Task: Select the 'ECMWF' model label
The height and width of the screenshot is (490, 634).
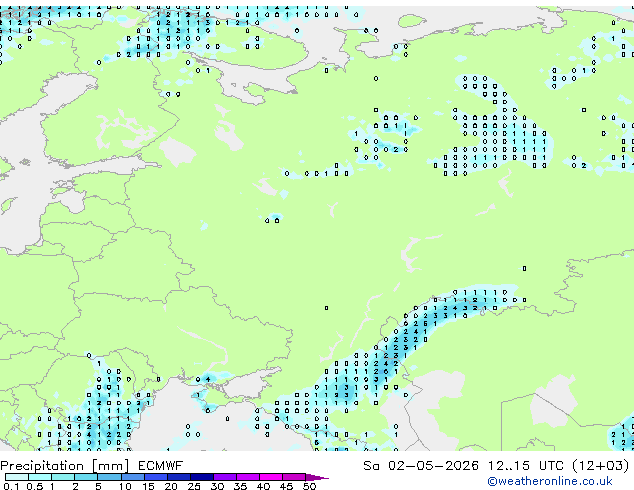Action: (x=161, y=466)
